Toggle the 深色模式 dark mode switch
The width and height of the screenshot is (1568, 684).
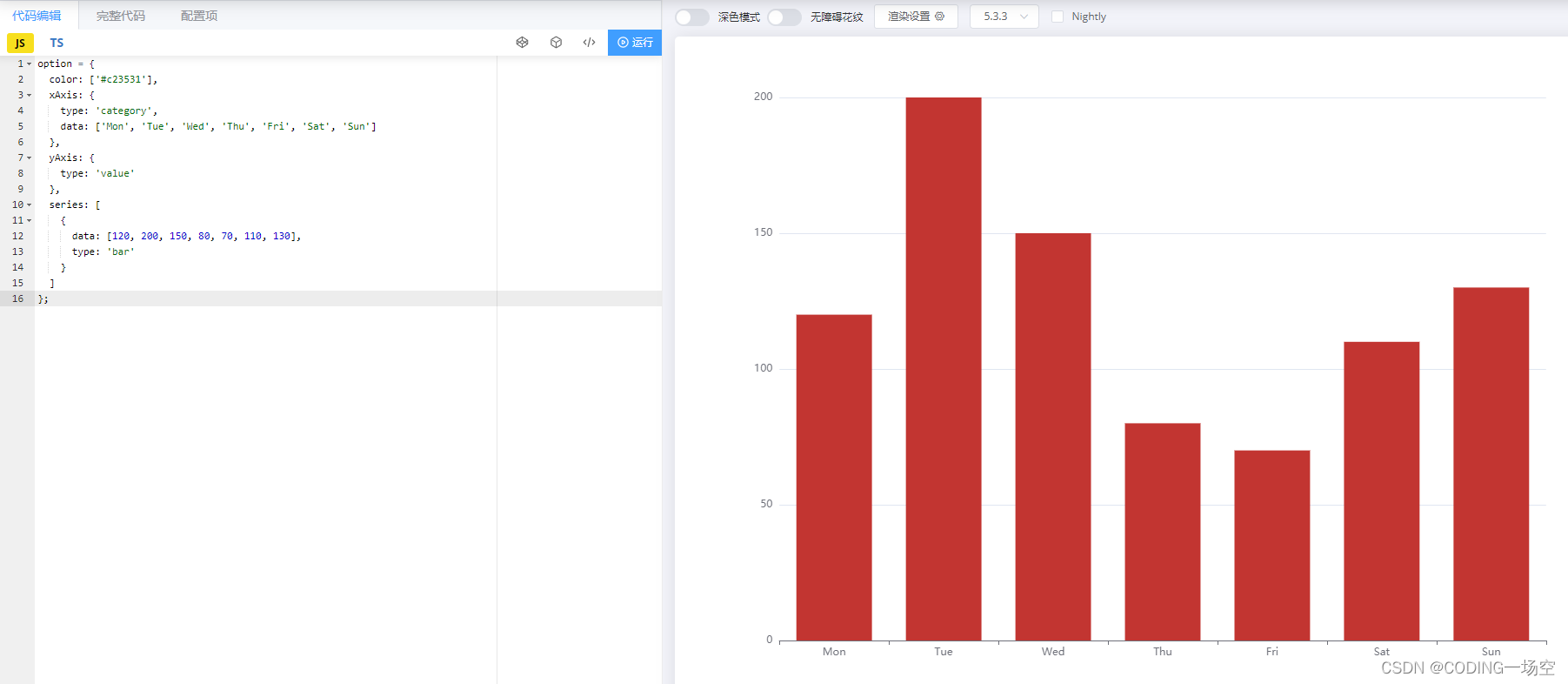point(692,17)
